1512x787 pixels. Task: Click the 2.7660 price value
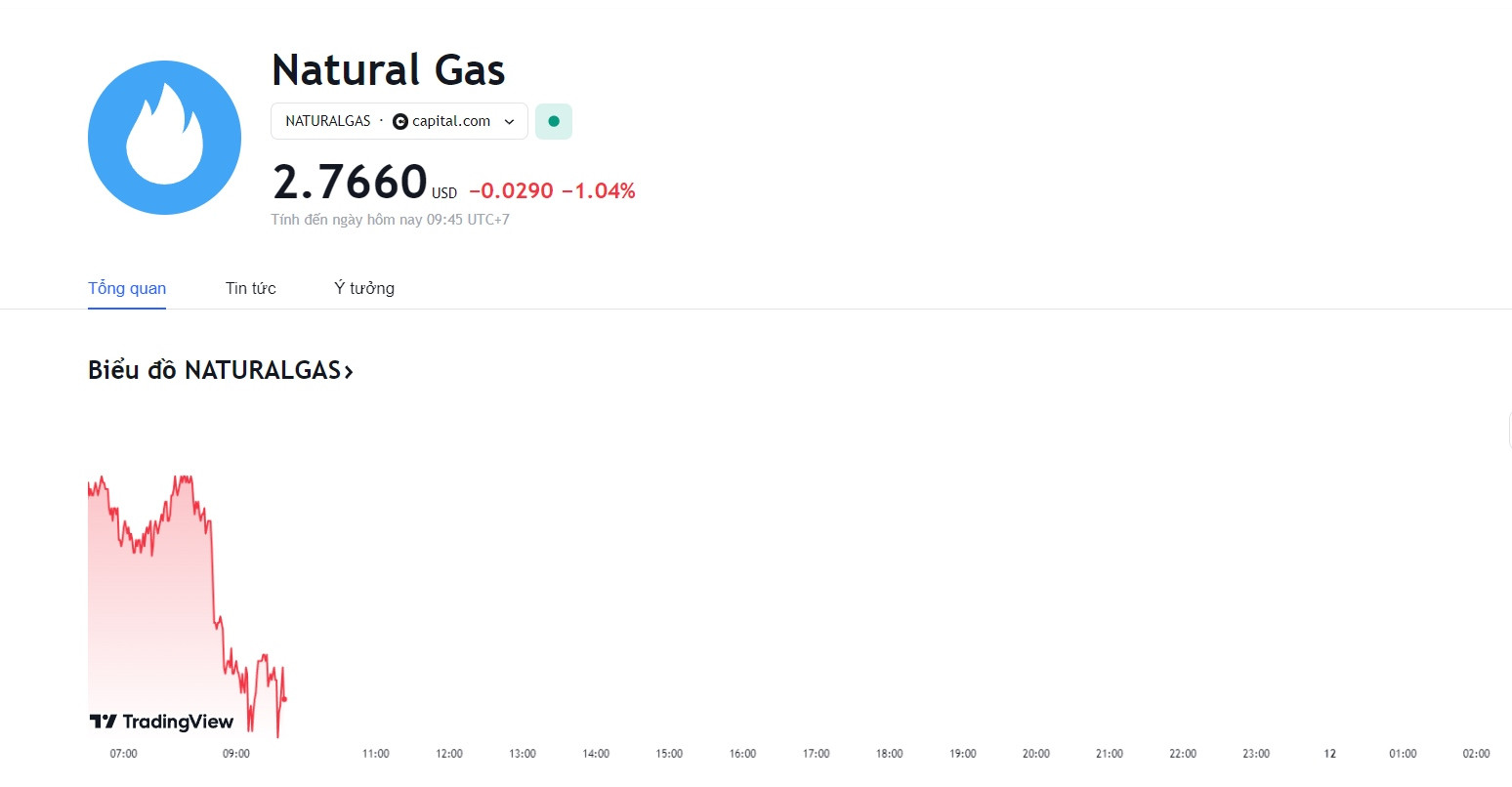coord(350,183)
